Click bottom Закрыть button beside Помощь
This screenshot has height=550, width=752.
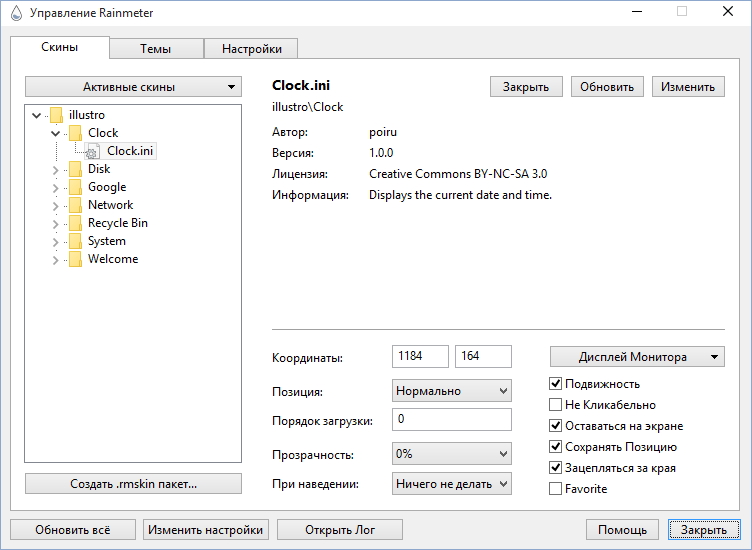click(x=704, y=529)
